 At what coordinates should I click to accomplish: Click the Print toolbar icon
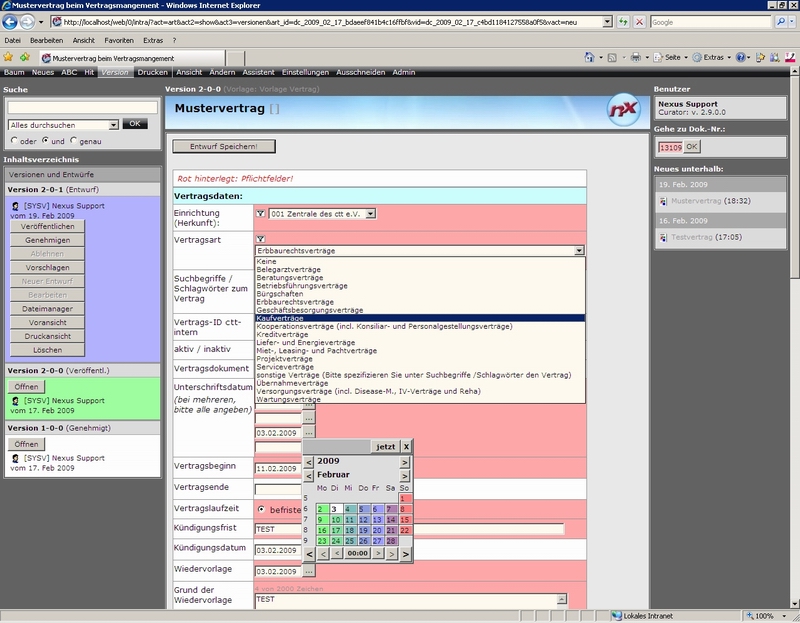coord(635,58)
